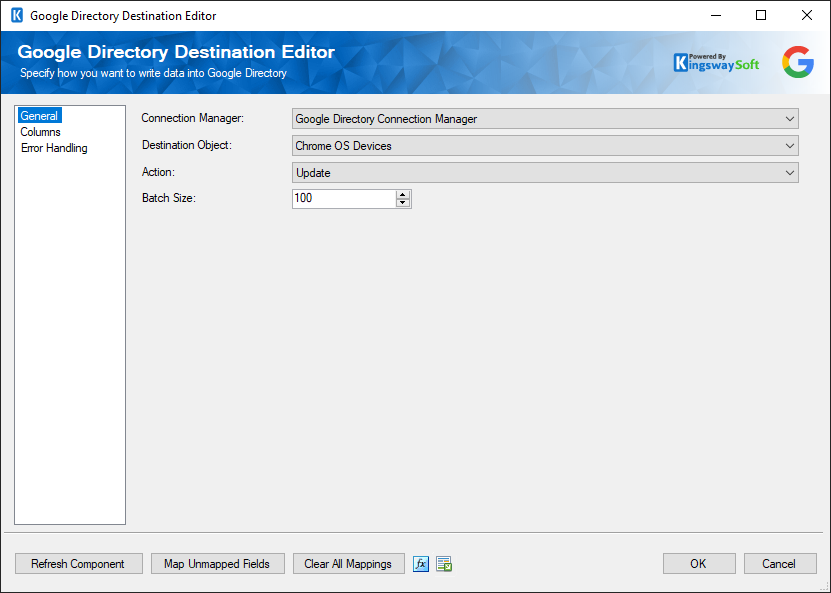
Task: Click into the Batch Size field showing 100
Action: (343, 199)
